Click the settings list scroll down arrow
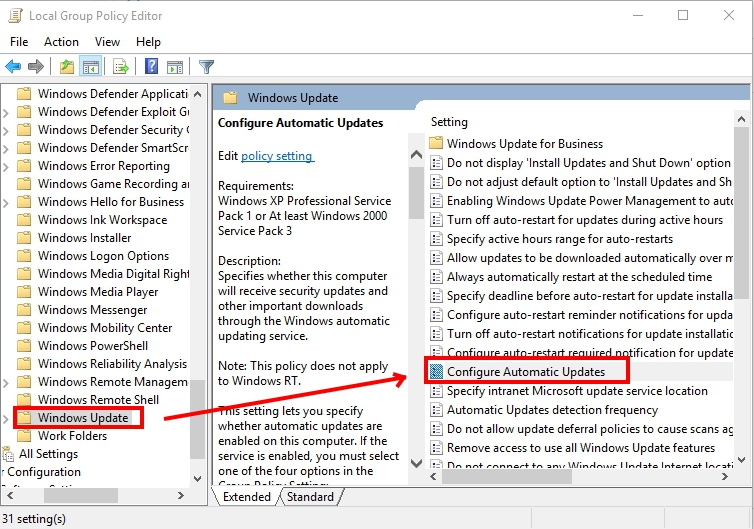Viewport: 754px width, 529px height. (741, 459)
